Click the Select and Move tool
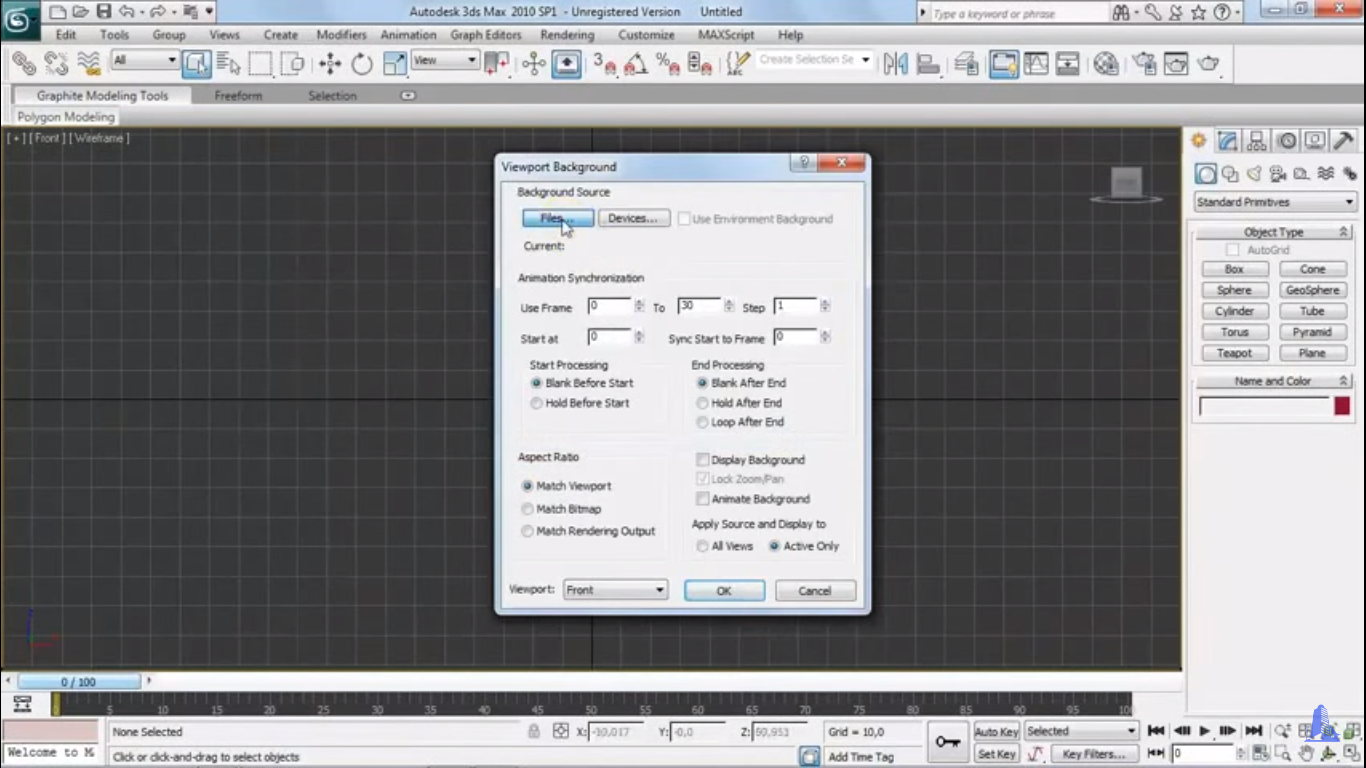This screenshot has height=768, width=1366. coord(330,64)
